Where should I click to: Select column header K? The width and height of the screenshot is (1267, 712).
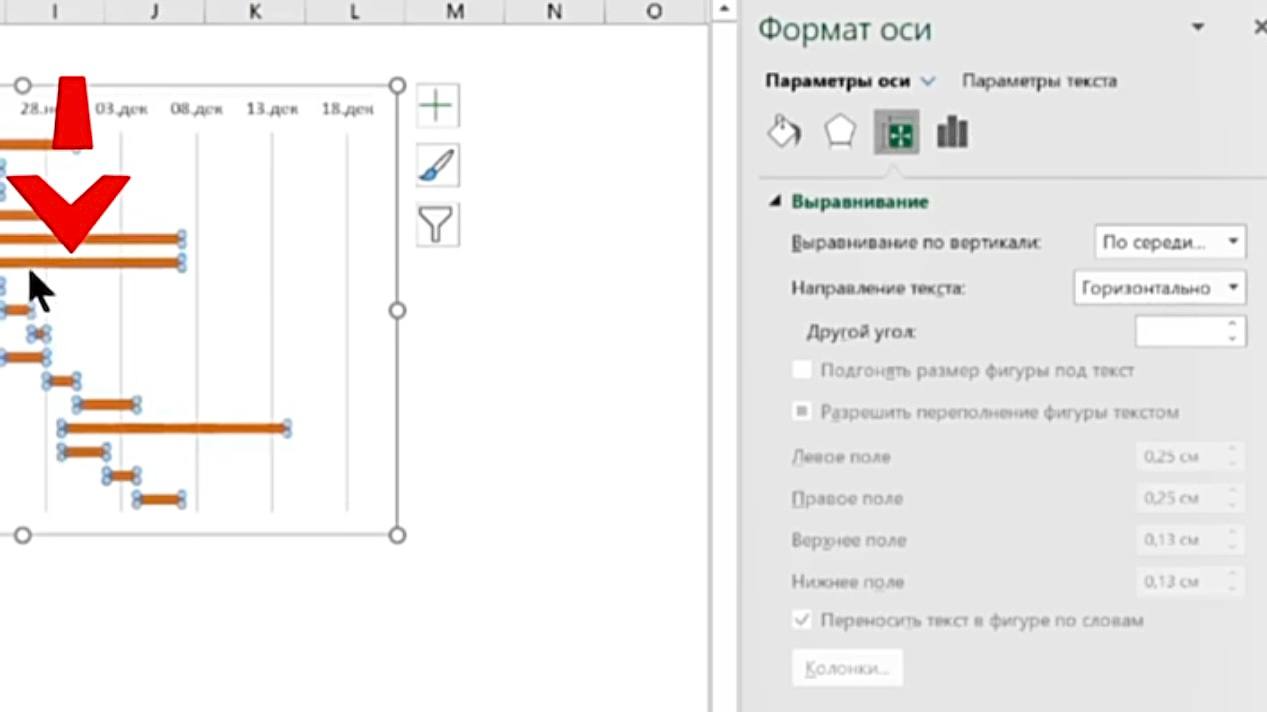pyautogui.click(x=255, y=11)
